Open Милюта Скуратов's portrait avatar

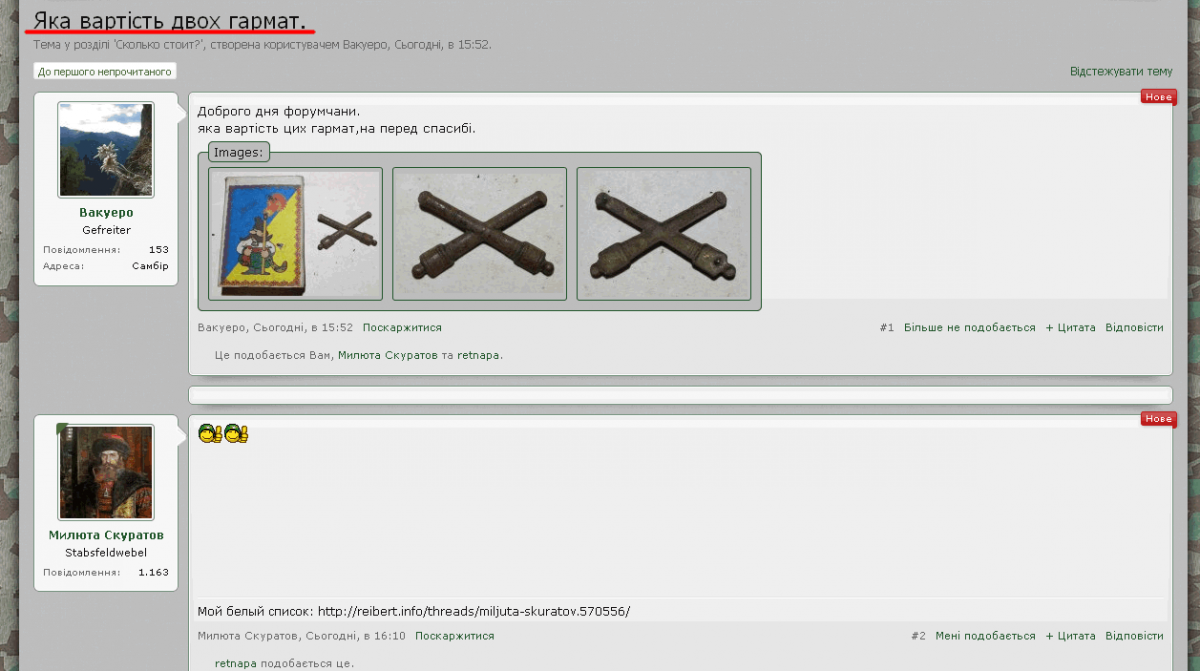click(x=106, y=472)
